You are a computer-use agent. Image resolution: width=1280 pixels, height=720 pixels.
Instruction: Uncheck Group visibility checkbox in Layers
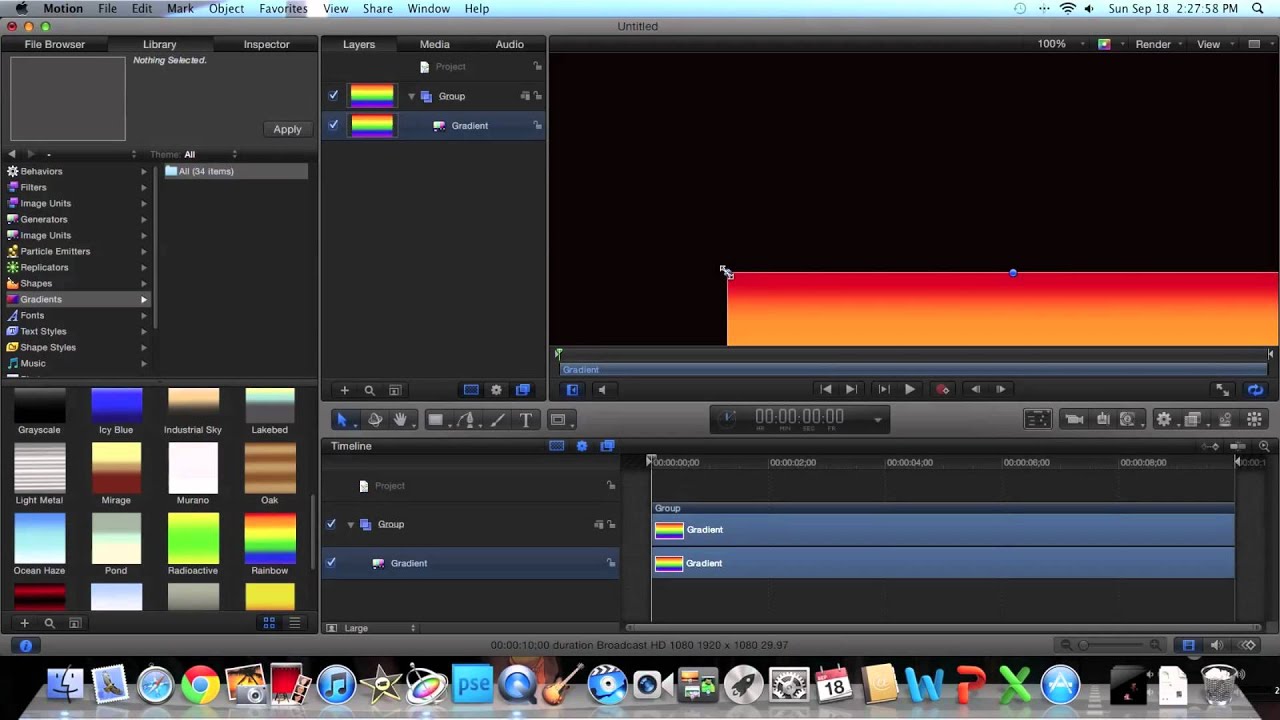(x=333, y=96)
